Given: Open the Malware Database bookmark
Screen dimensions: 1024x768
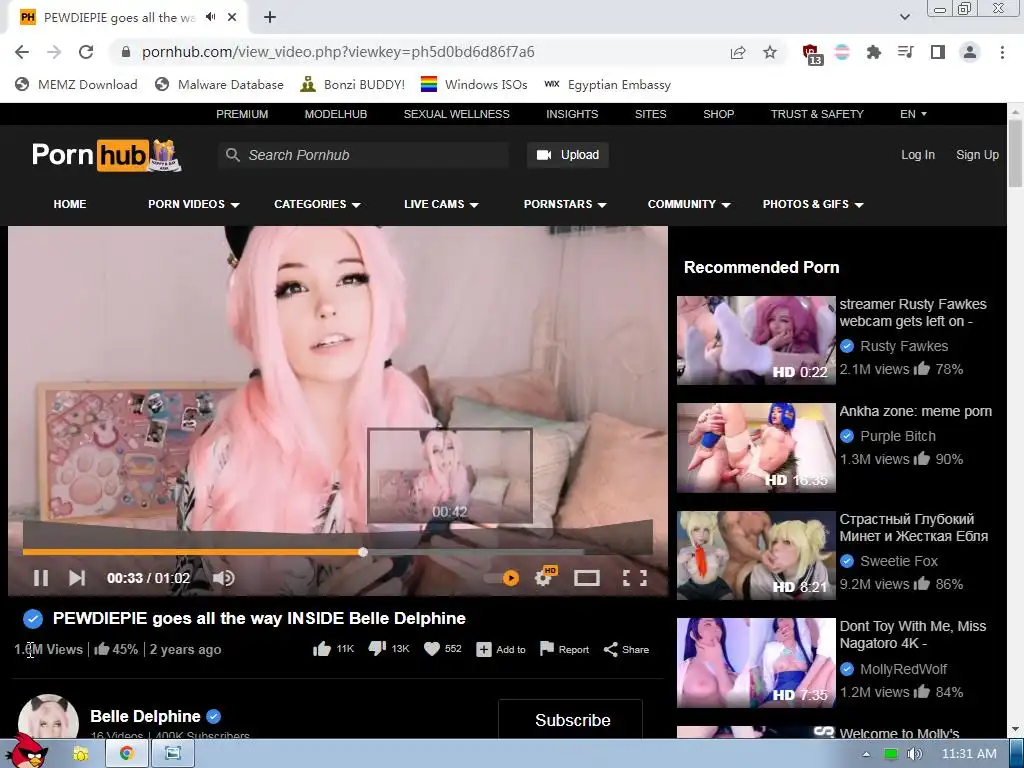Looking at the screenshot, I should coord(219,84).
